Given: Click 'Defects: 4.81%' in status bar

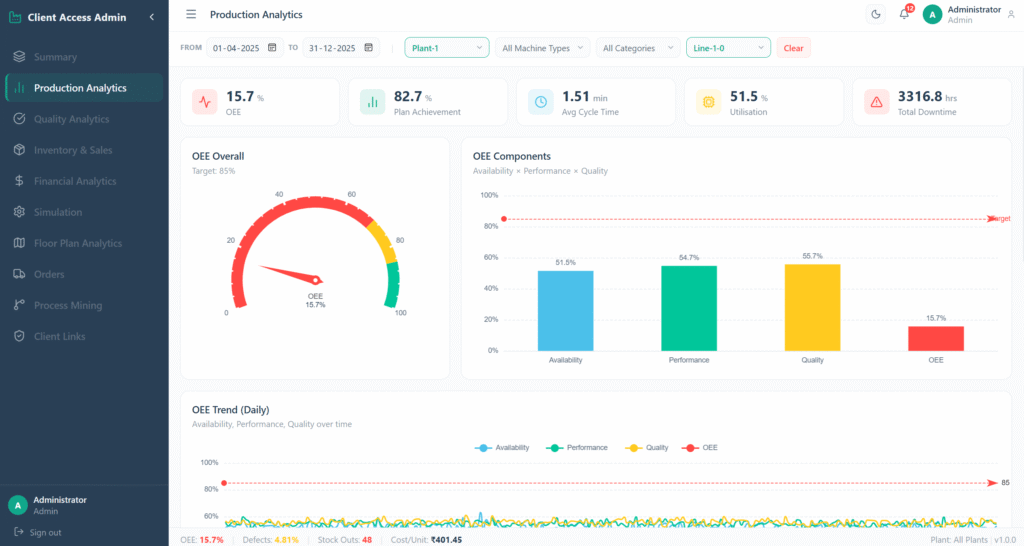Looking at the screenshot, I should [x=270, y=540].
